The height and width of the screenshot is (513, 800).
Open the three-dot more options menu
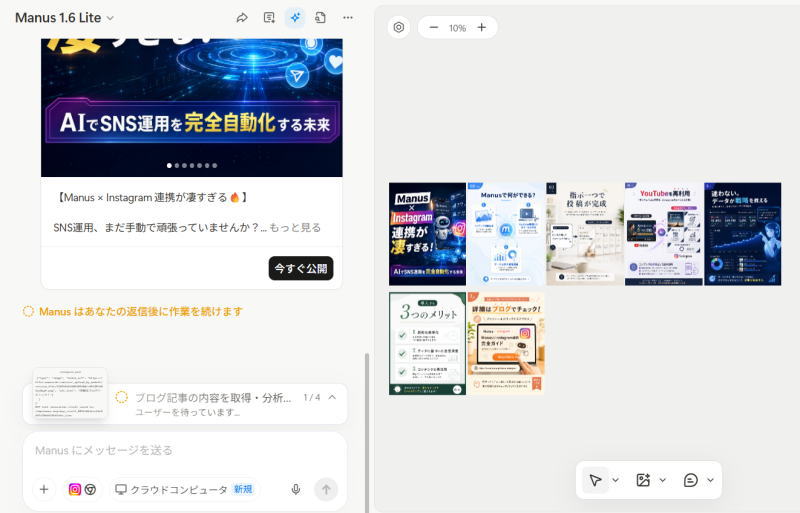point(348,18)
